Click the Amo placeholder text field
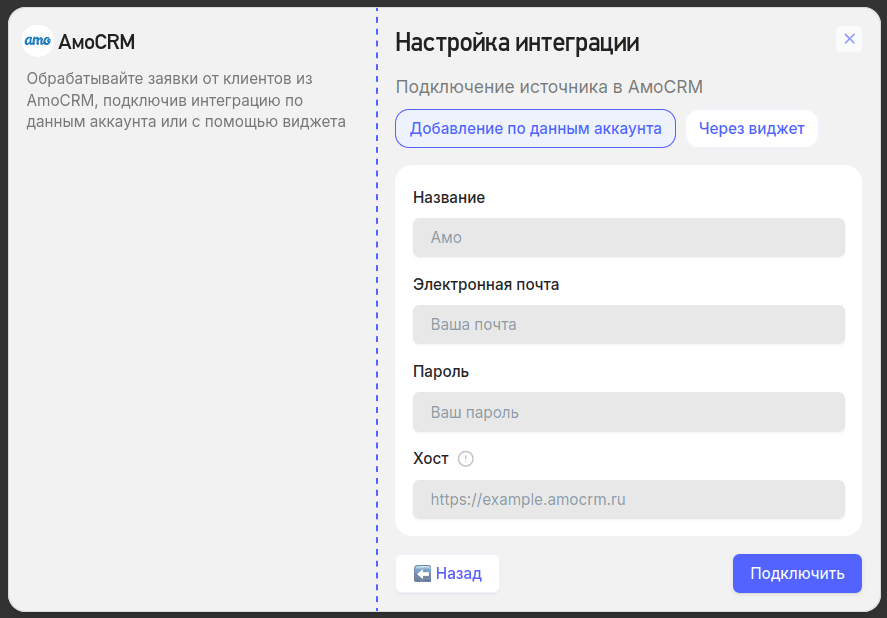Viewport: 887px width, 618px height. point(628,237)
